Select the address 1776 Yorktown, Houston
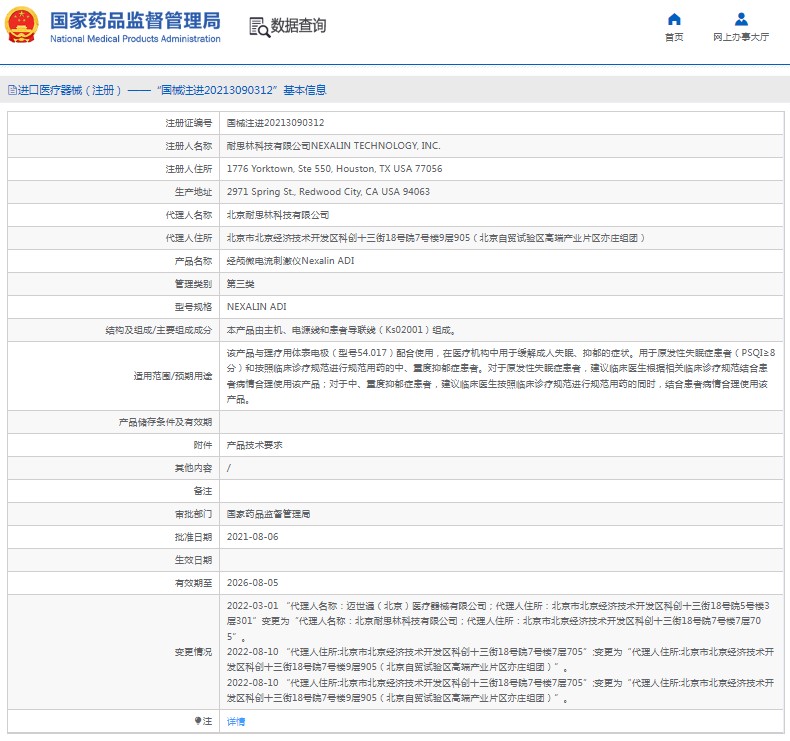 [335, 169]
